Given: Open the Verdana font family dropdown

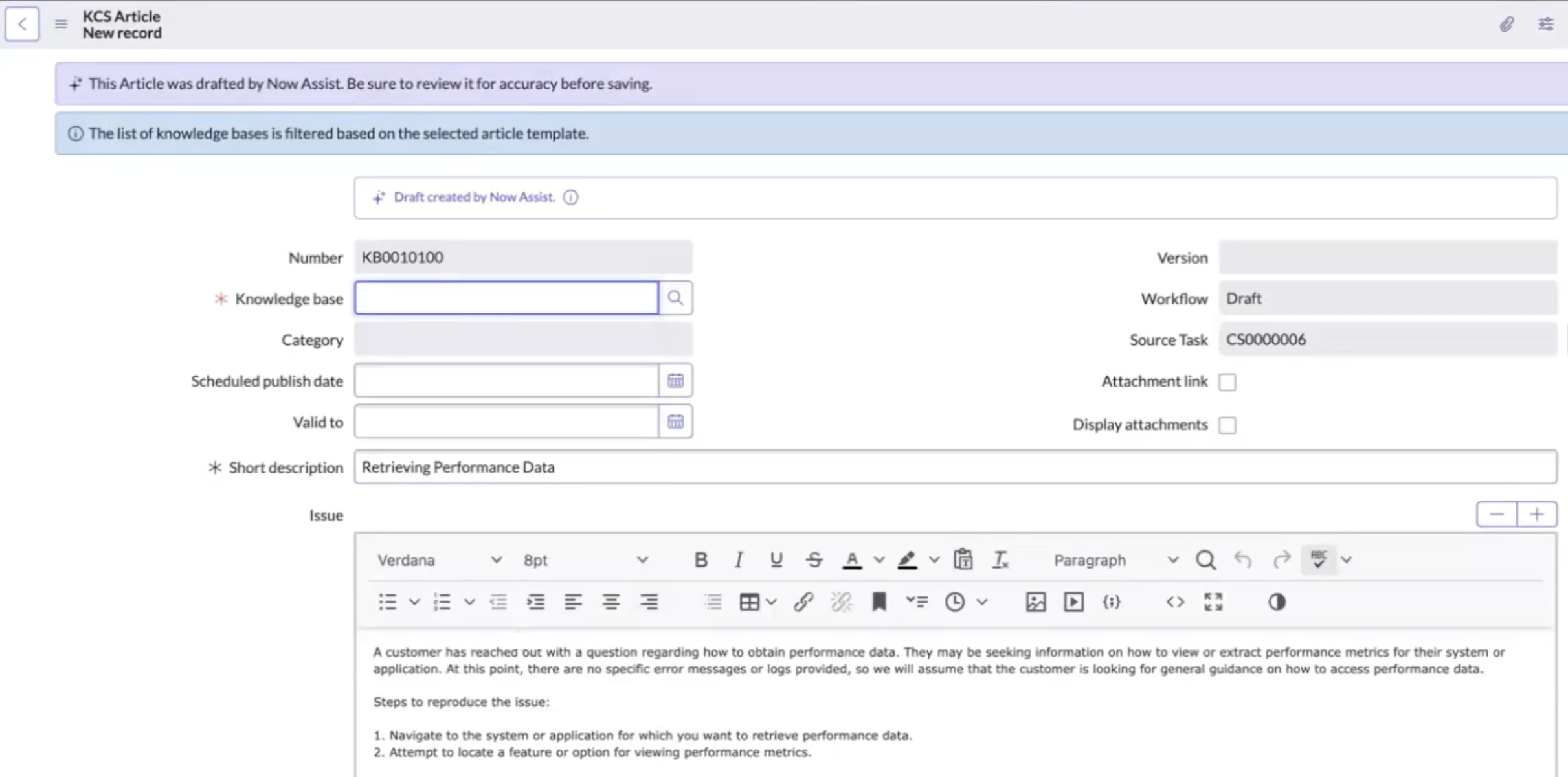Looking at the screenshot, I should tap(440, 560).
